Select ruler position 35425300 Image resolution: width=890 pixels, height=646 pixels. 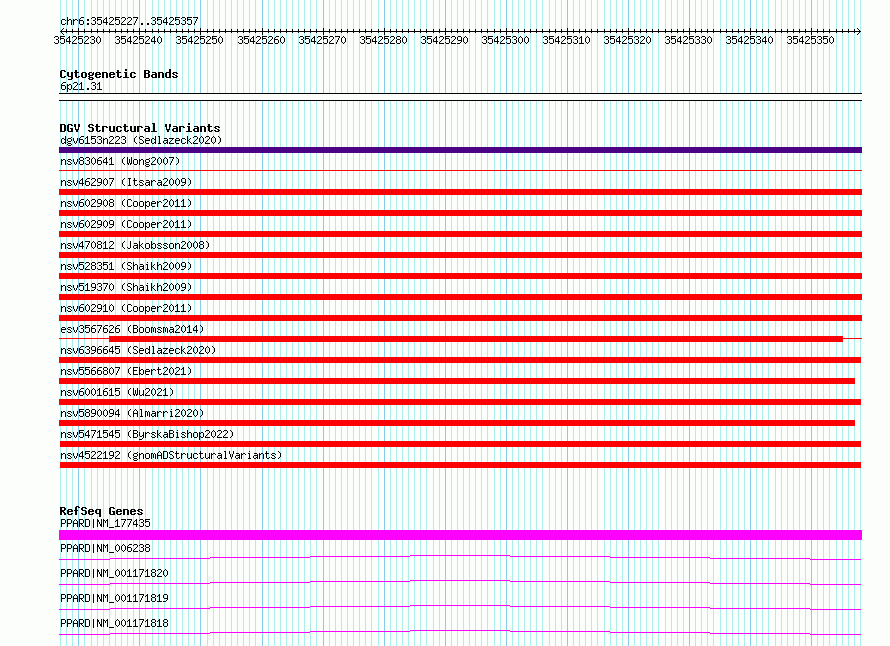coord(505,40)
